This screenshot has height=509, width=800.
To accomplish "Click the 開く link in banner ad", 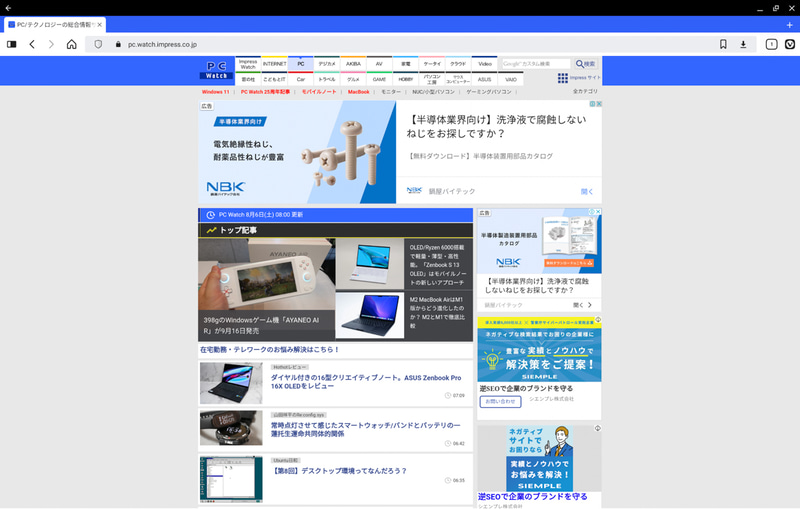I will 587,192.
